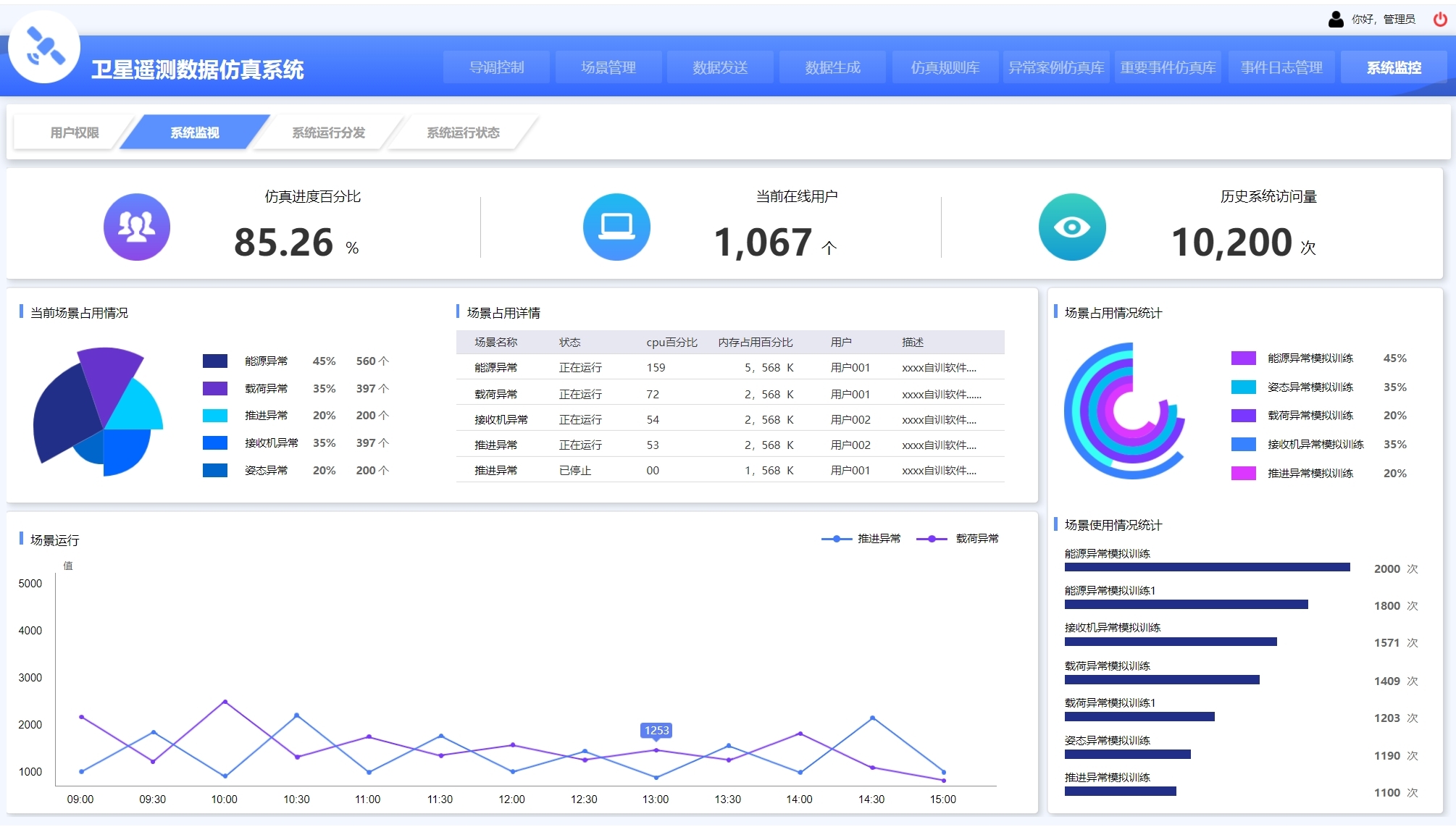Open the 场景管理 menu
This screenshot has width=1456, height=827.
click(608, 67)
